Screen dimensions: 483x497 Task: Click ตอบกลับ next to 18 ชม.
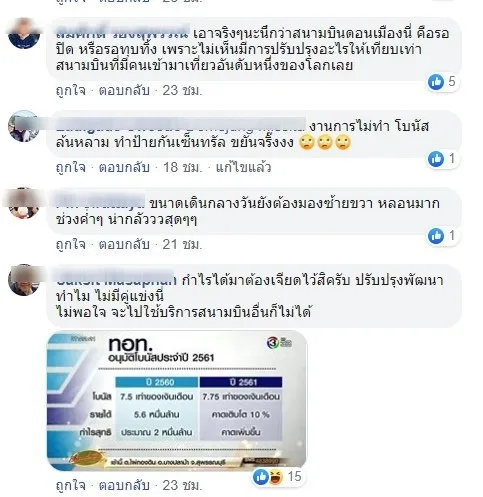pyautogui.click(x=124, y=167)
